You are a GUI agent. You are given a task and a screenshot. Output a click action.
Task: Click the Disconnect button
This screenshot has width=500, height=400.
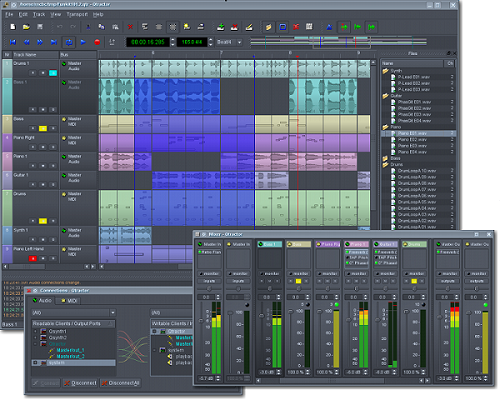80,383
